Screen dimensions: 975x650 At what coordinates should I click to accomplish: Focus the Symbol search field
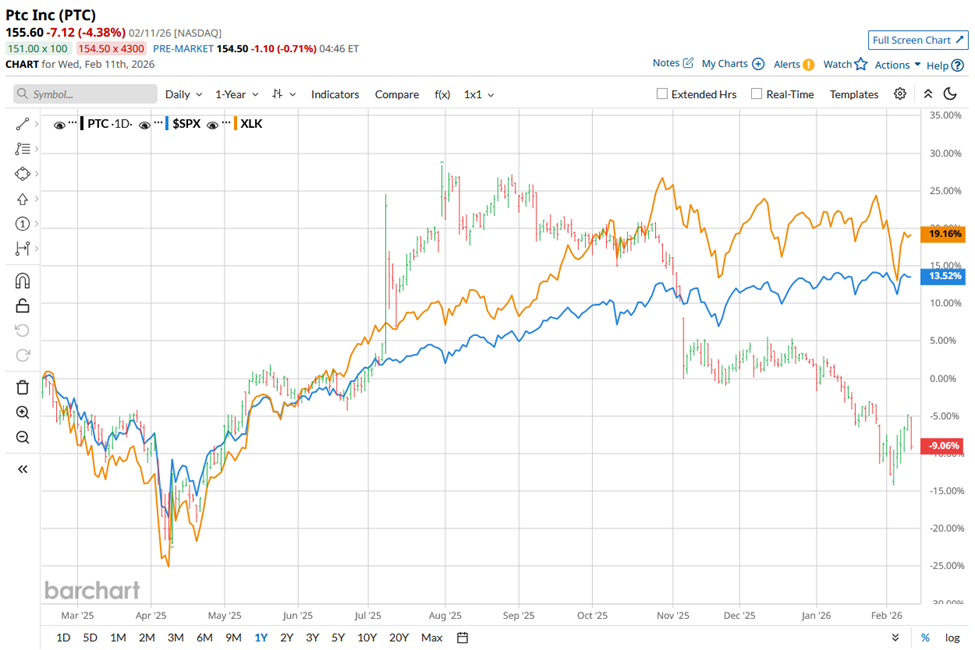[85, 94]
